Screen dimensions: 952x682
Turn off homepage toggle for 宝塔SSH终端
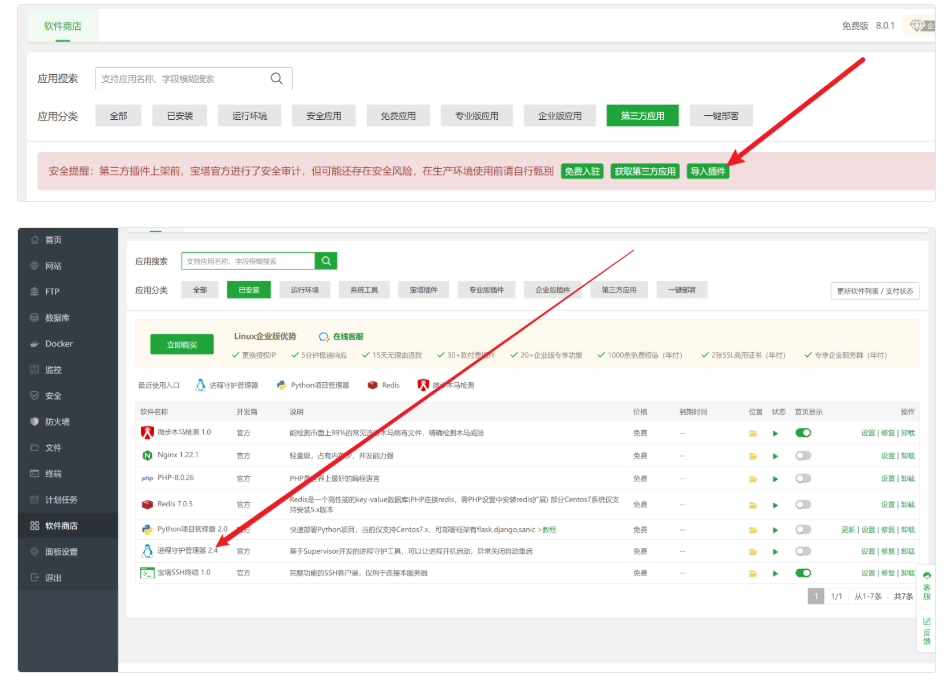(803, 573)
